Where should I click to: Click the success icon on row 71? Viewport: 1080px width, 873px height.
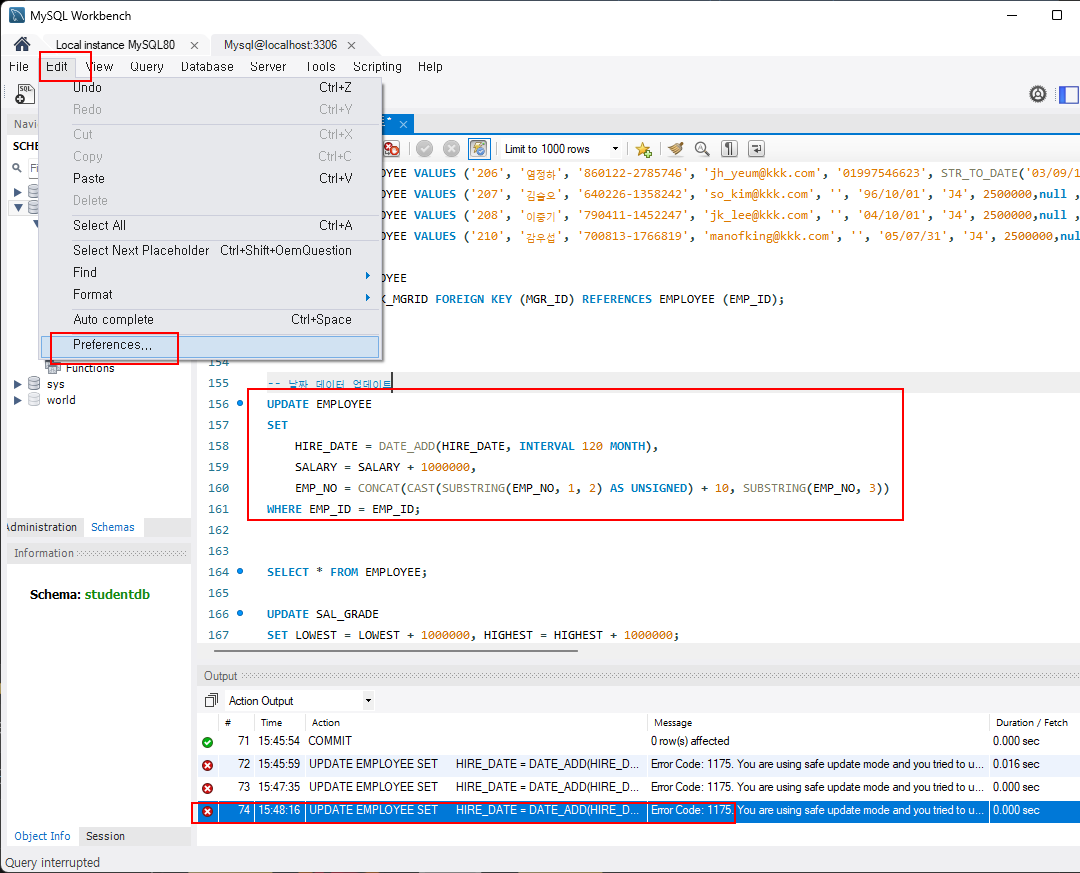point(207,742)
